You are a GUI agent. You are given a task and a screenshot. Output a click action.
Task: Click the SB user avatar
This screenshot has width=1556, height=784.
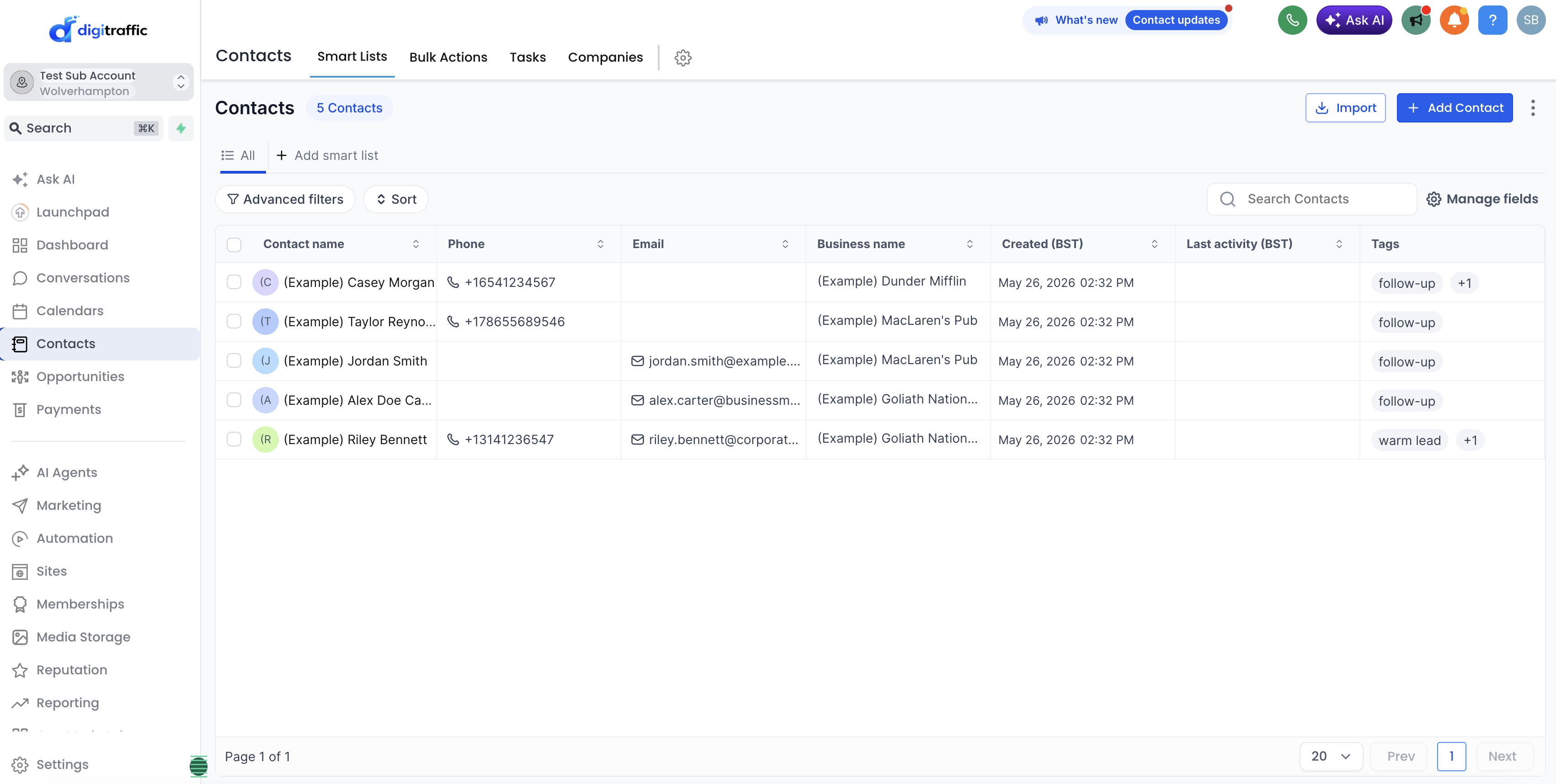[x=1530, y=20]
